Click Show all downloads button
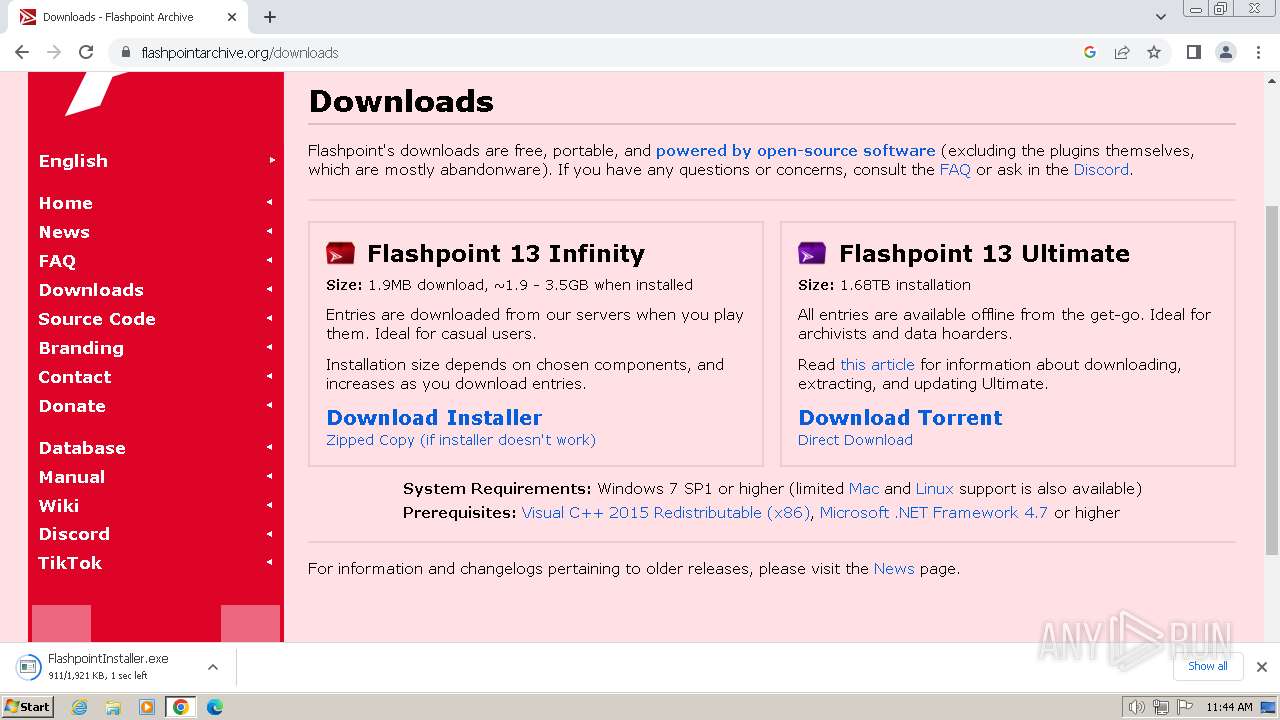The height and width of the screenshot is (720, 1280). (x=1207, y=666)
